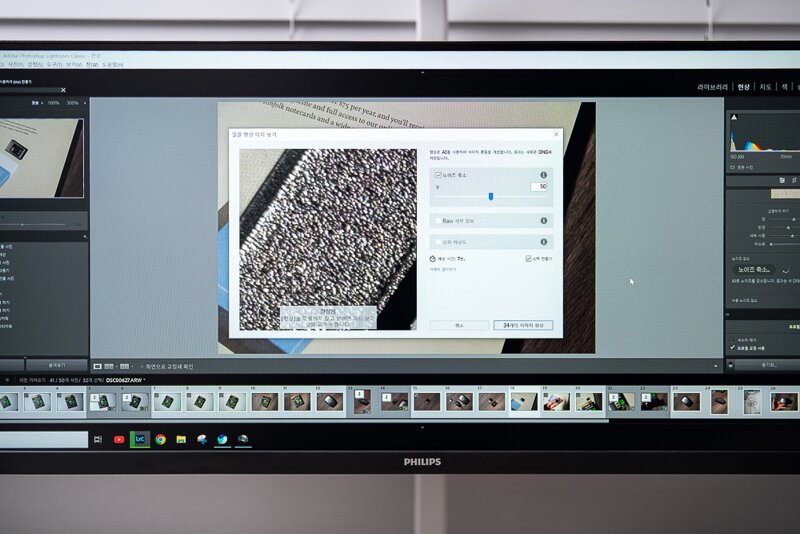This screenshot has height=534, width=800.
Task: Toggle Enable Profile Corrections checkbox
Action: [733, 348]
